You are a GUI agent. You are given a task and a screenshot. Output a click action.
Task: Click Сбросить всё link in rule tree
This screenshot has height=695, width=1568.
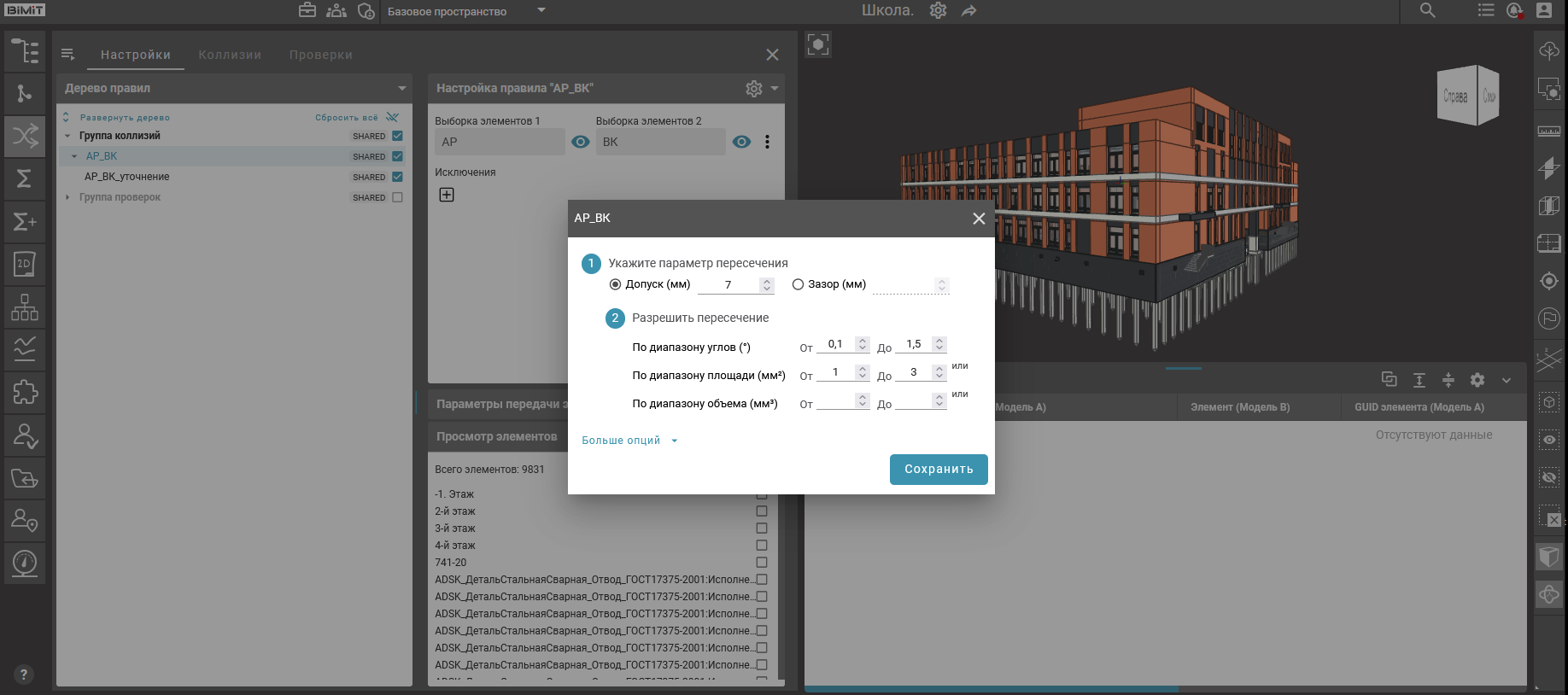coord(346,118)
